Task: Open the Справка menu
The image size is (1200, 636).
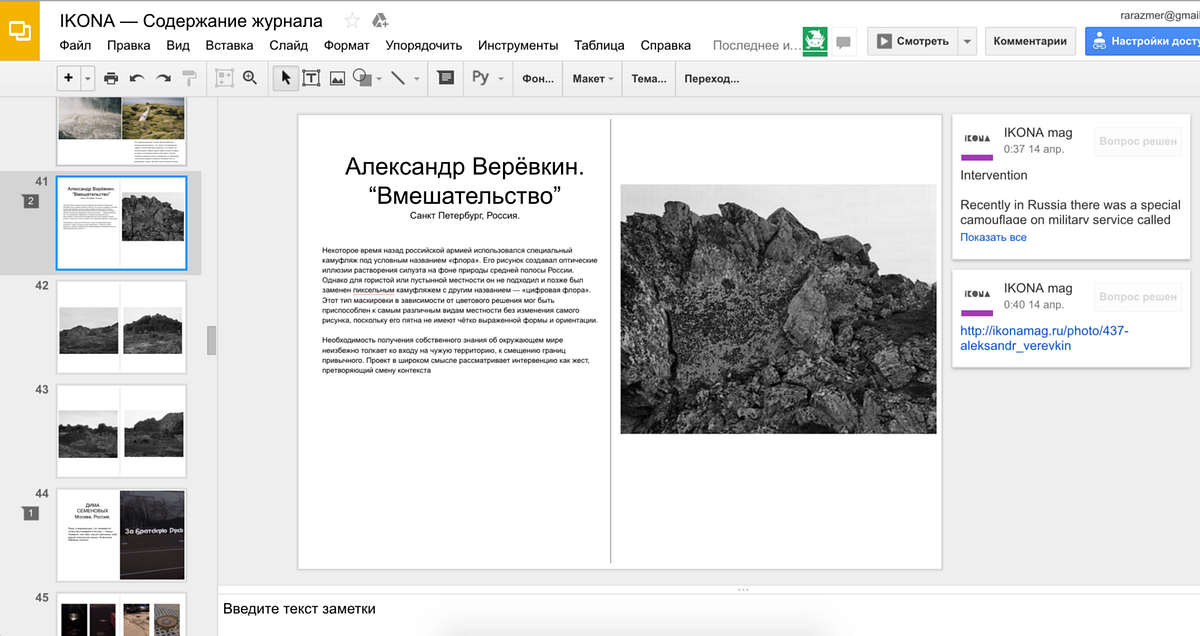Action: (665, 45)
